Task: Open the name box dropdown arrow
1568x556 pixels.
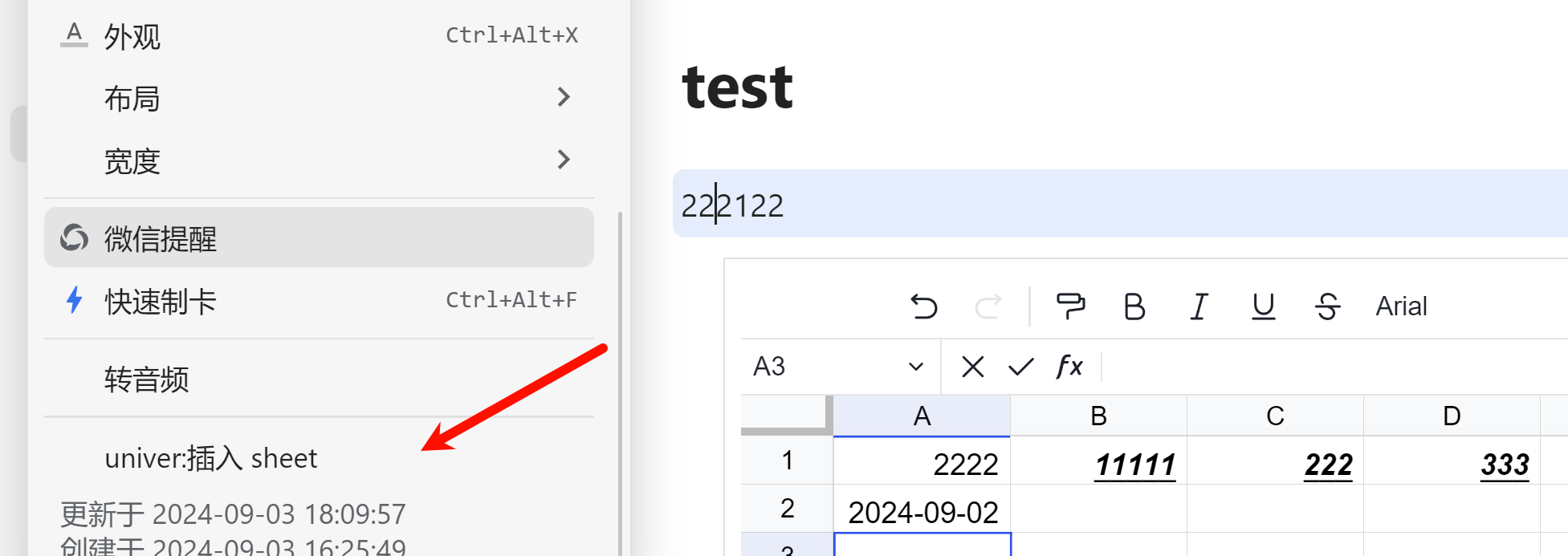Action: pyautogui.click(x=916, y=367)
